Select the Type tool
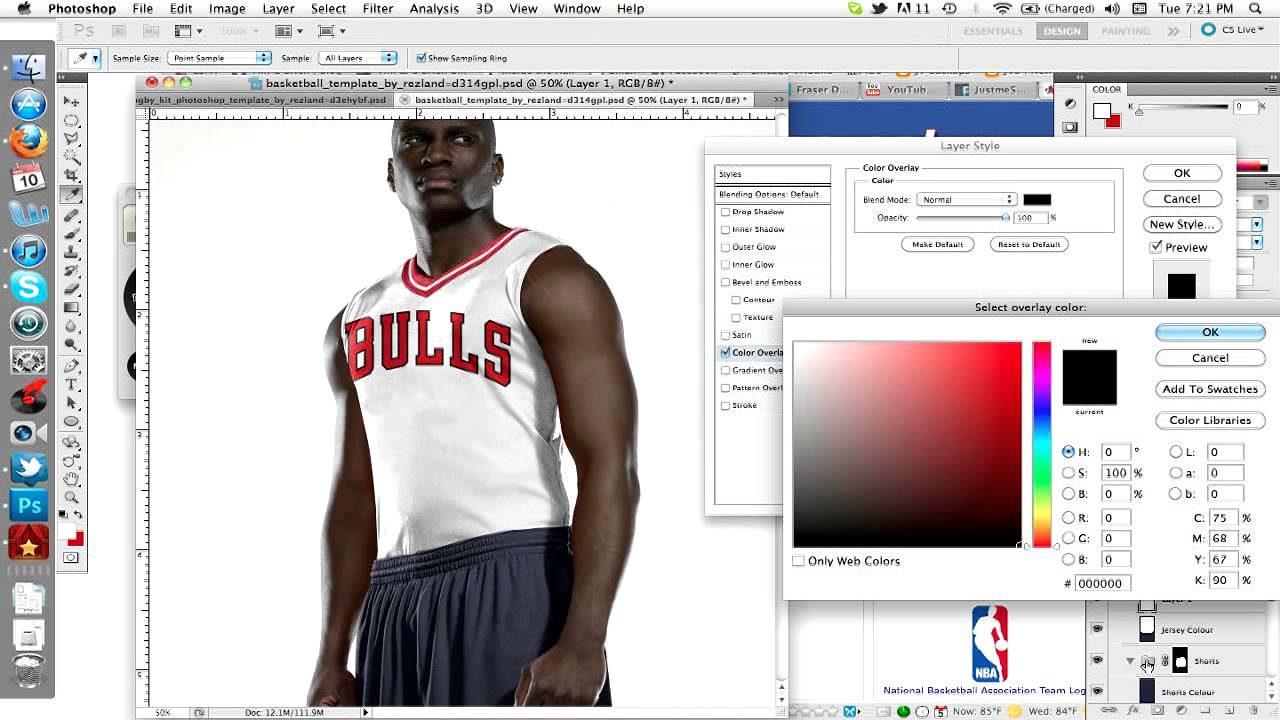This screenshot has width=1280, height=720. [72, 384]
